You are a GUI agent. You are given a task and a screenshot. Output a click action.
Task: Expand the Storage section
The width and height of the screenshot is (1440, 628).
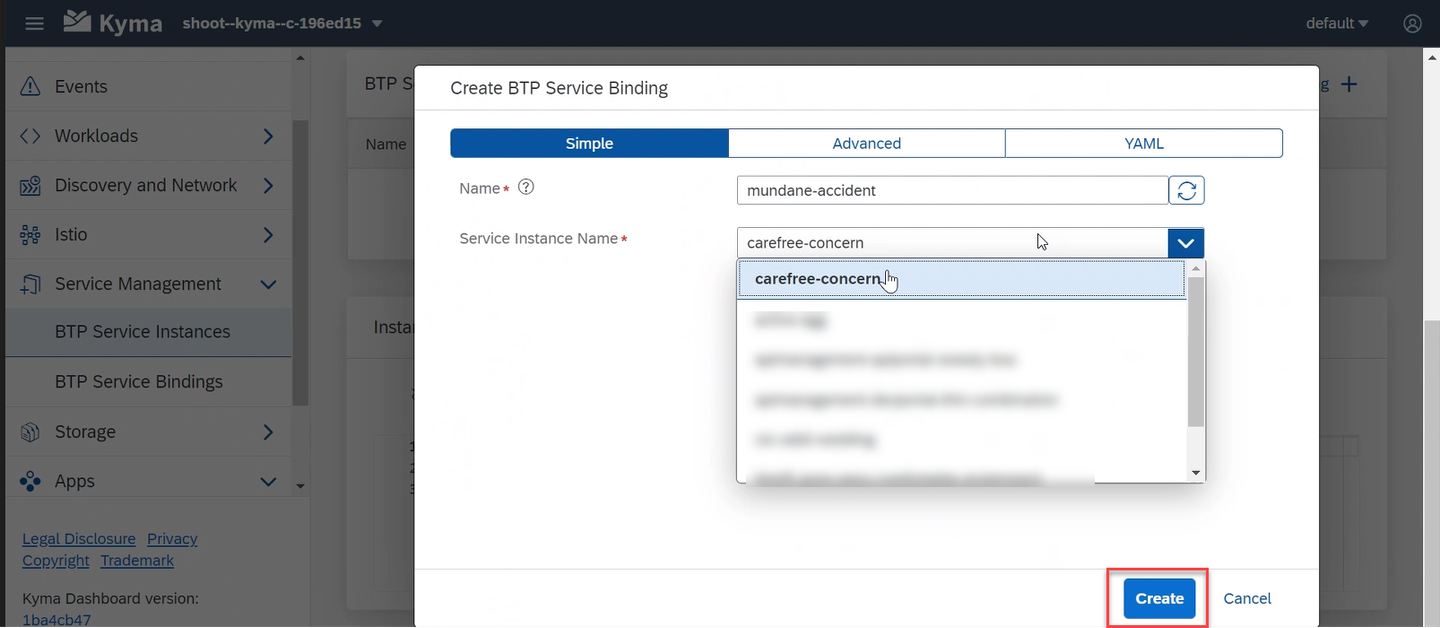[x=268, y=432]
